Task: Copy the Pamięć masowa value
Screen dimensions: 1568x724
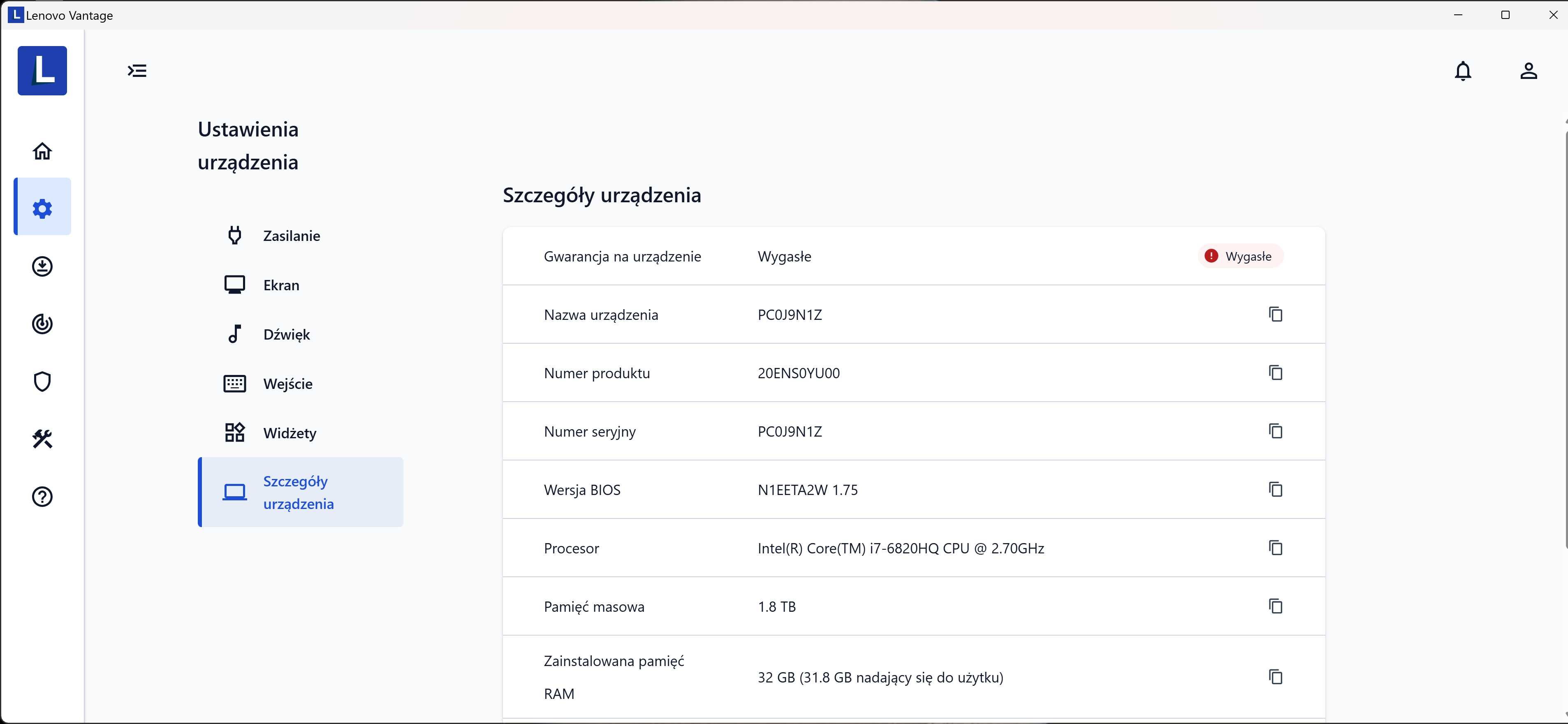Action: [1275, 606]
